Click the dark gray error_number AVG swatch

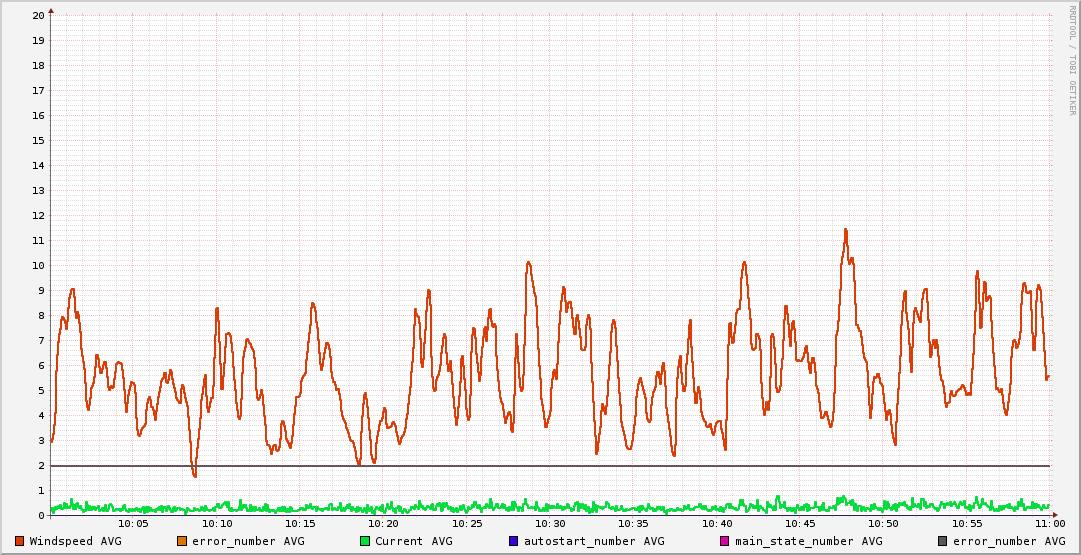[x=943, y=541]
